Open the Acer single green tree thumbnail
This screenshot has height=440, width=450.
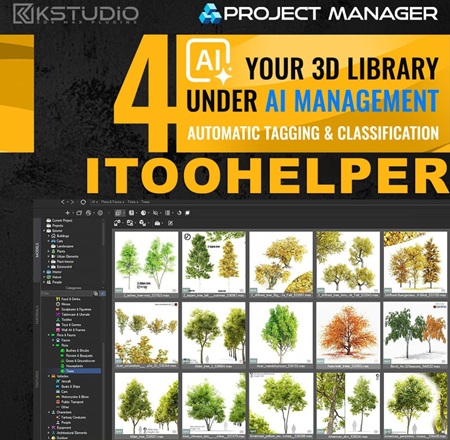281,333
